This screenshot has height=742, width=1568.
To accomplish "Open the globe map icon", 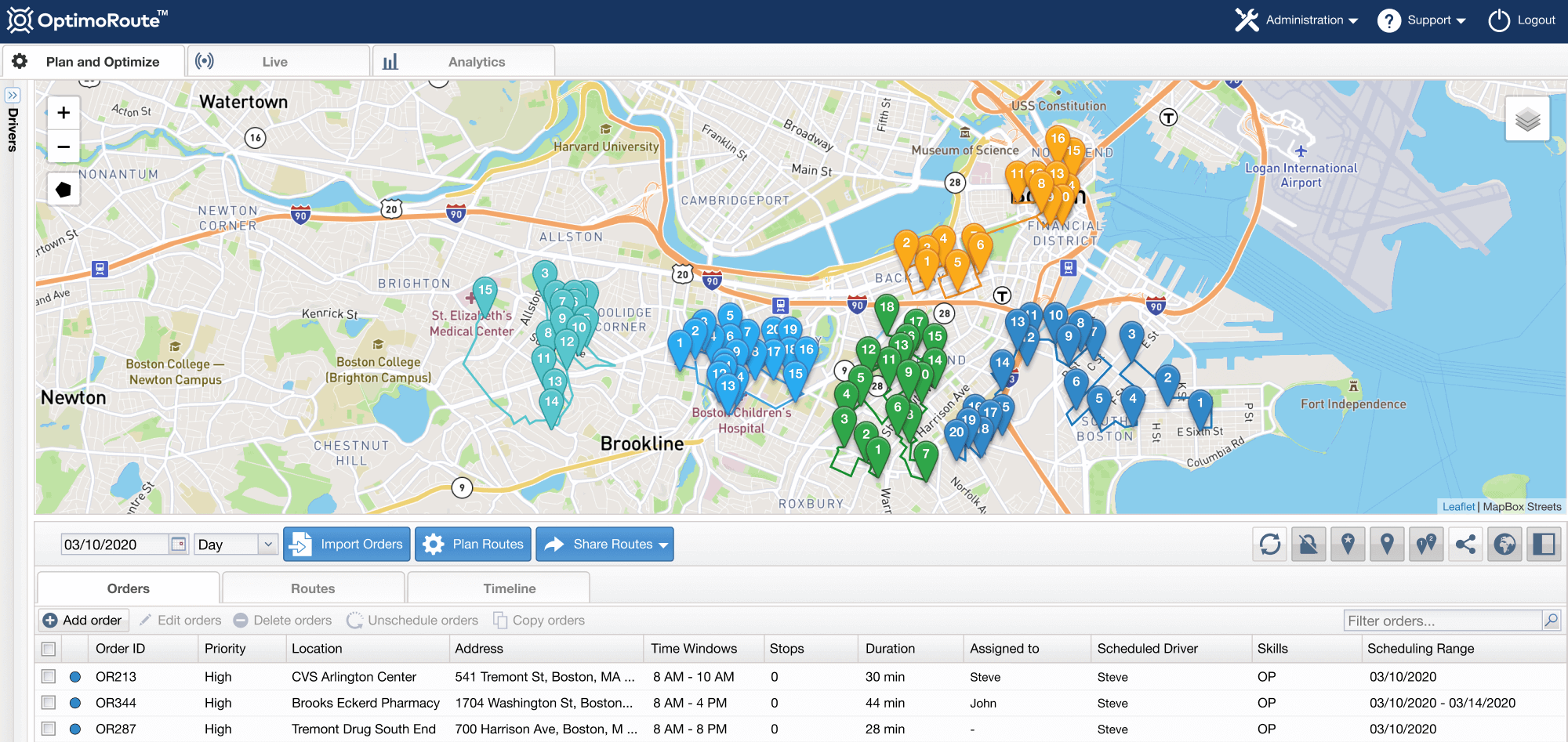I will (x=1504, y=544).
